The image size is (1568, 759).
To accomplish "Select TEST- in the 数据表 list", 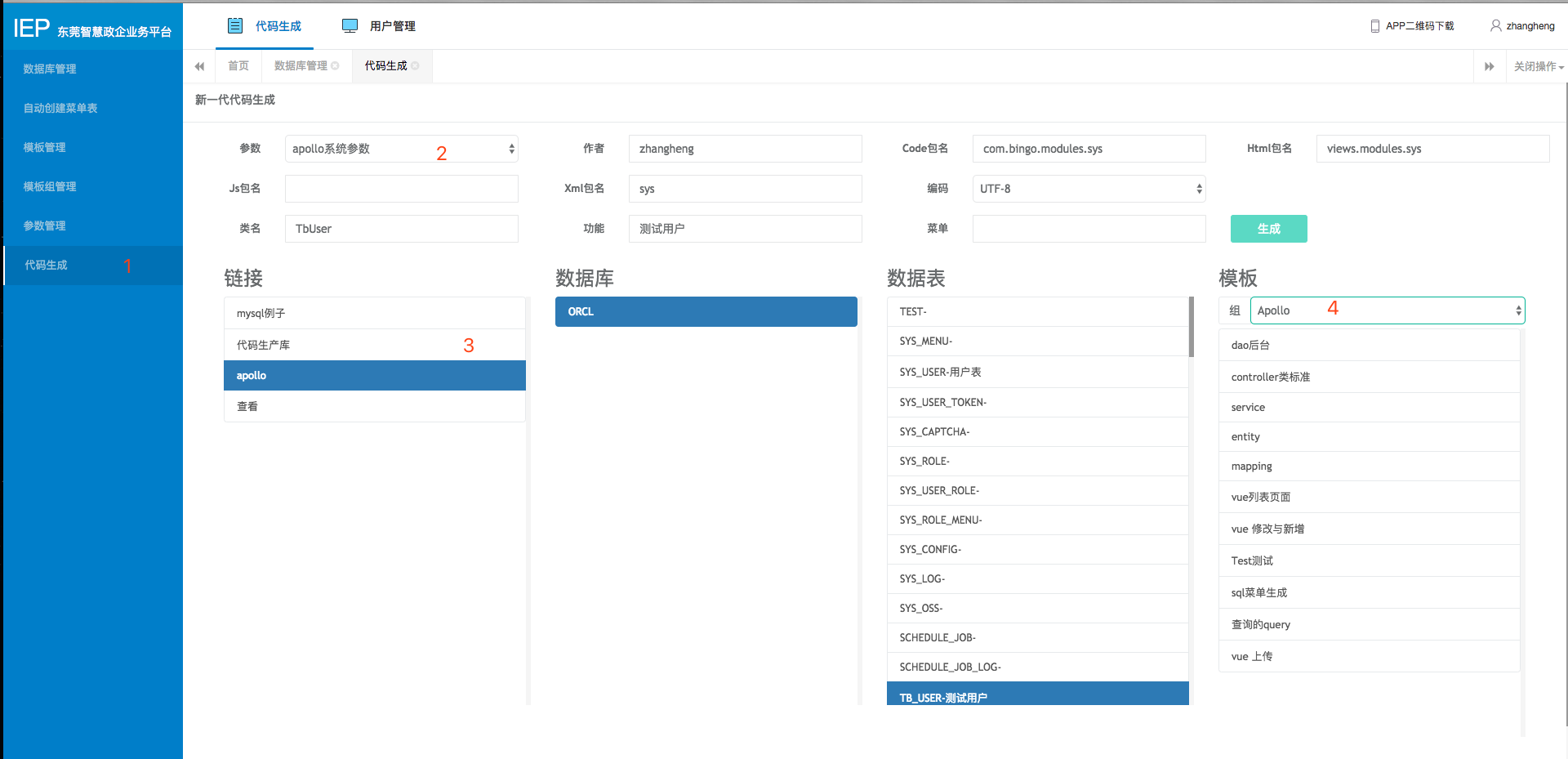I will [1037, 311].
